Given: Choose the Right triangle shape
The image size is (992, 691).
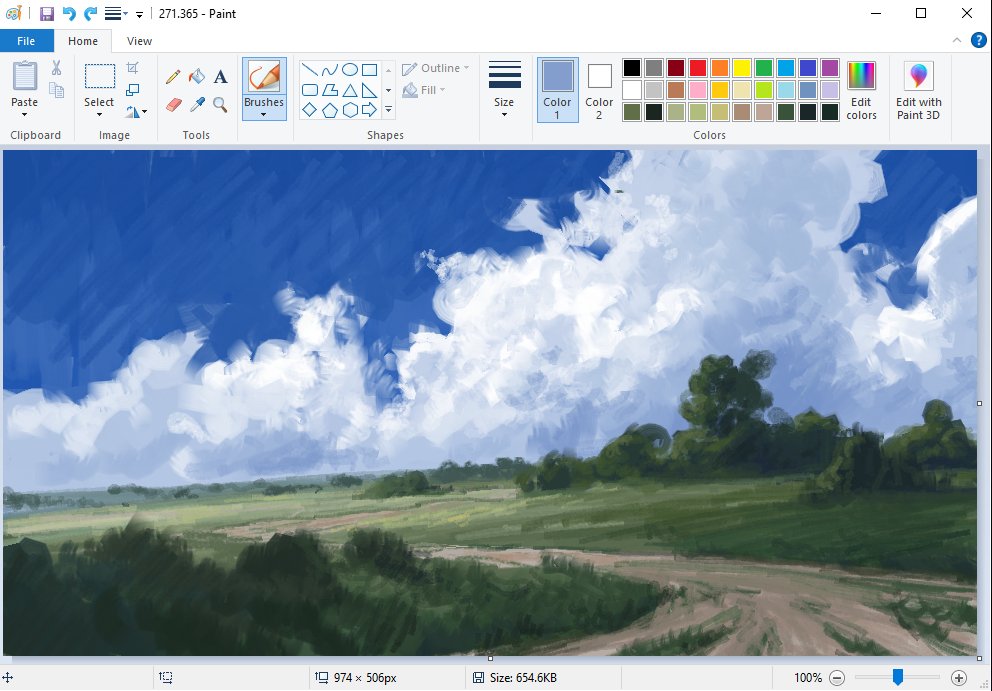Looking at the screenshot, I should pos(369,90).
